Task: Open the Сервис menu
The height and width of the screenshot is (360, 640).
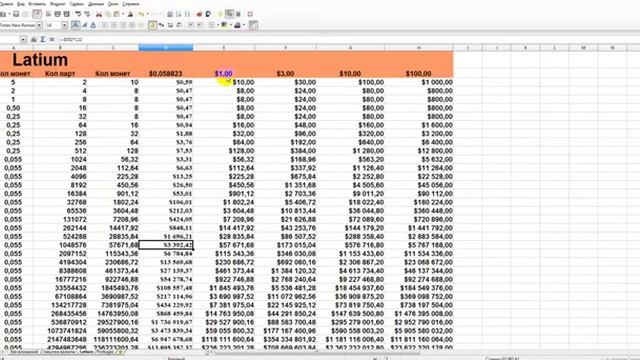Action: tap(77, 4)
